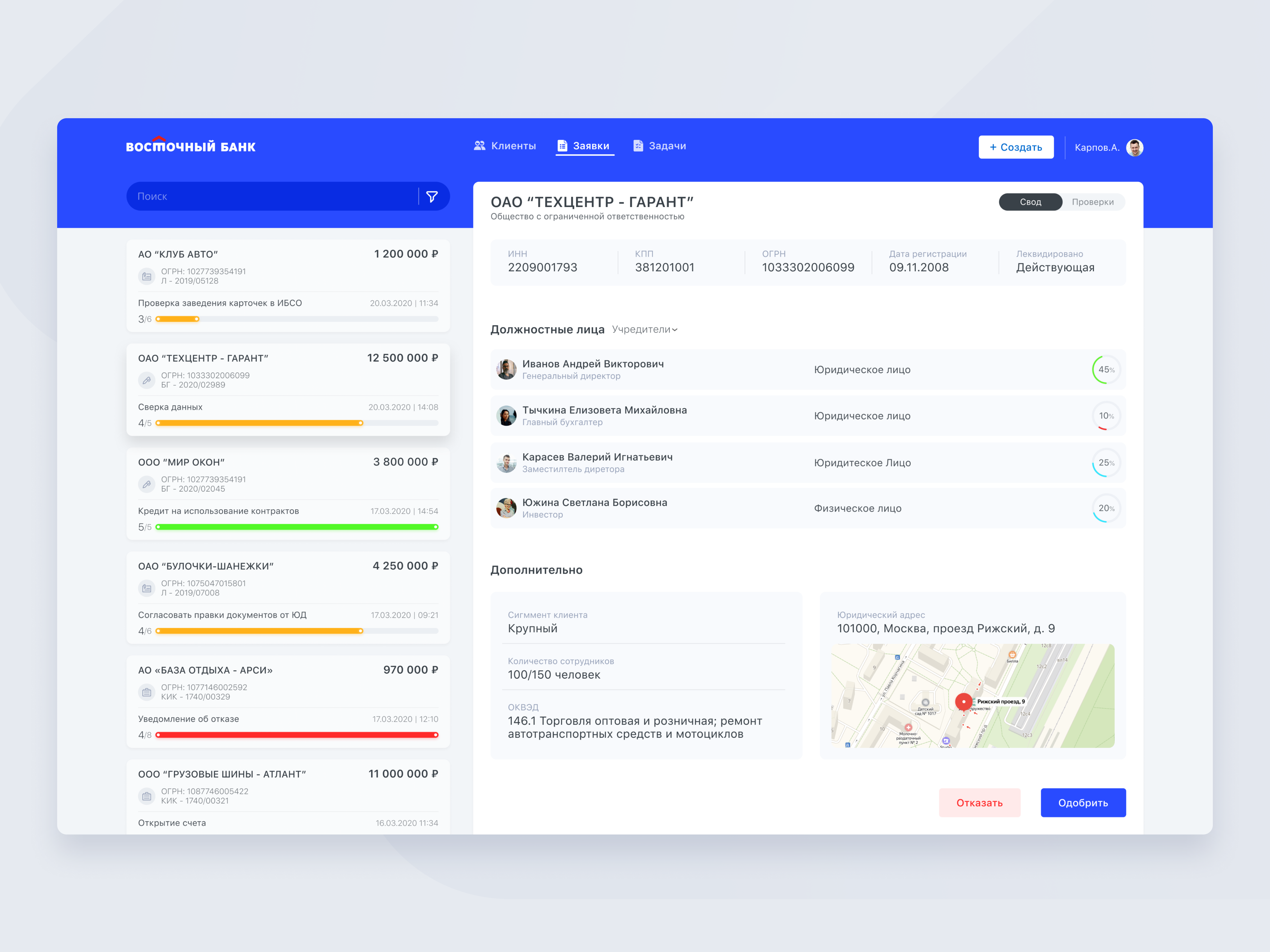Click task text Сверка данных

pyautogui.click(x=170, y=407)
